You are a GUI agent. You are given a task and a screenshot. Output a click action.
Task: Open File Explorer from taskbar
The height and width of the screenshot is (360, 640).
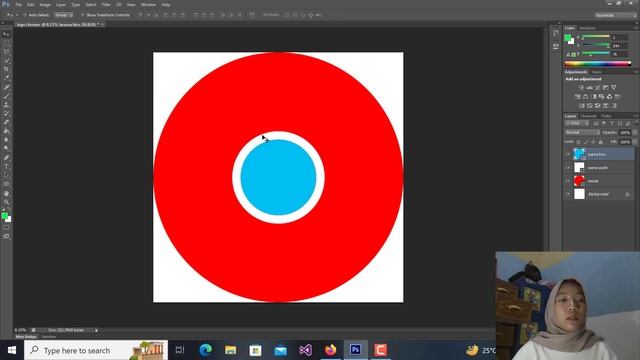tap(231, 350)
